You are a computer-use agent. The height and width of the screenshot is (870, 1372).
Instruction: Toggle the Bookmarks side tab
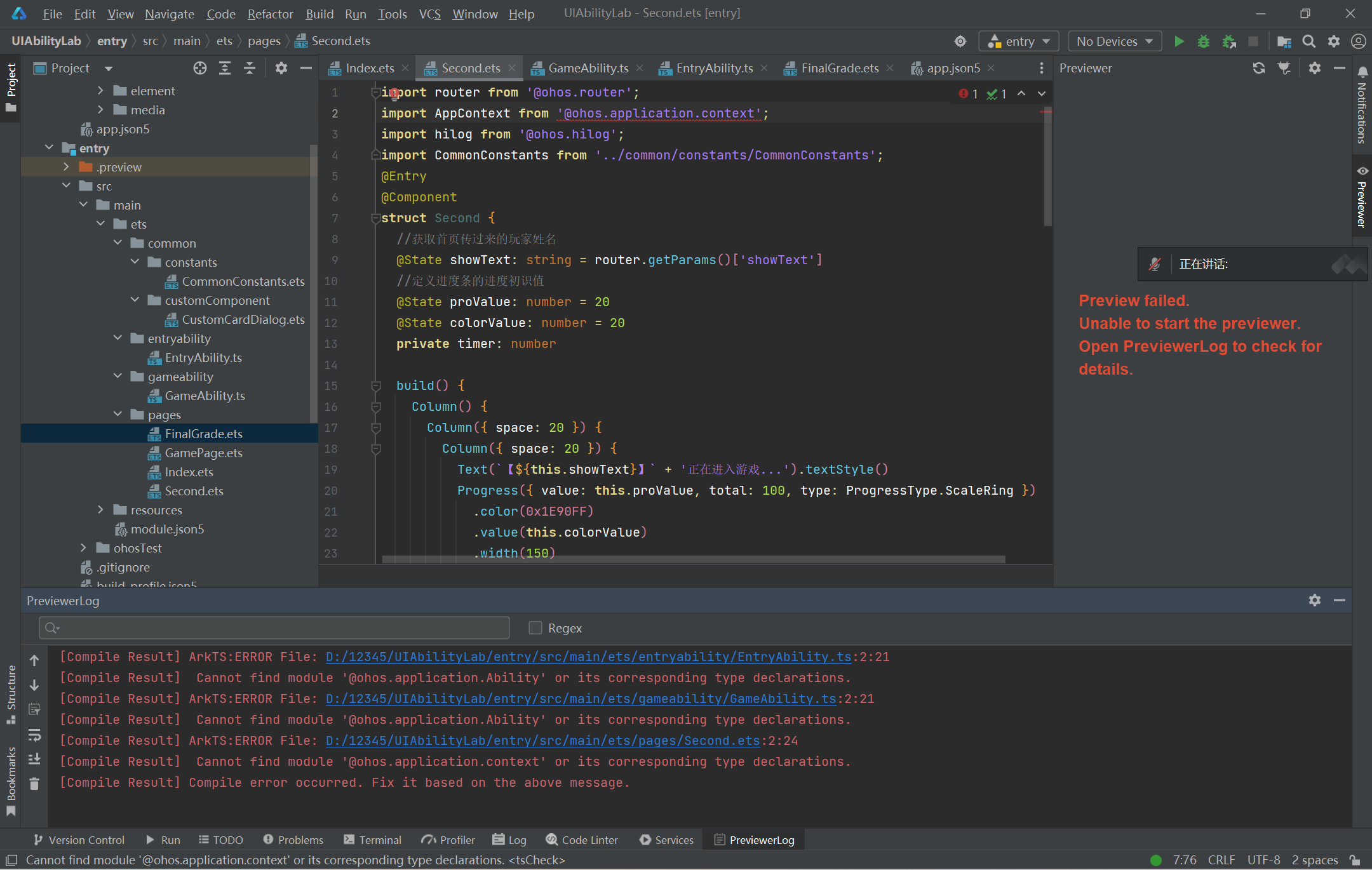coord(11,781)
